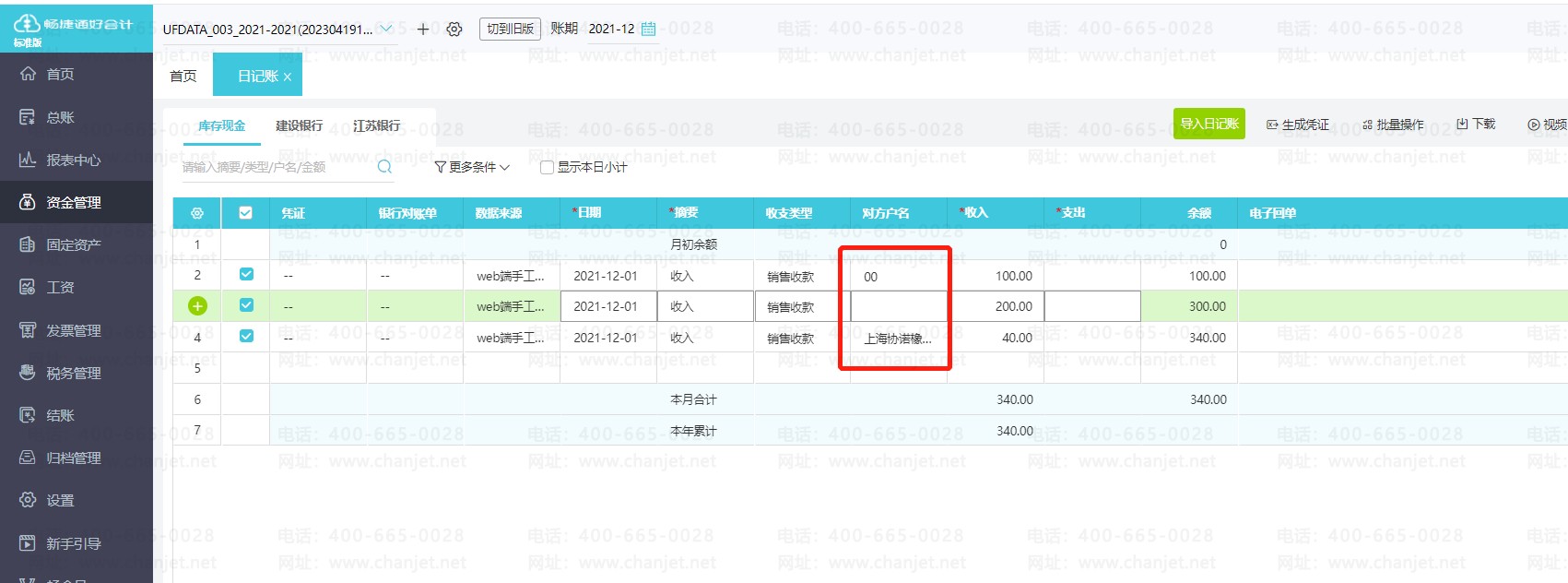This screenshot has height=583, width=1568.
Task: Click the search magnifier icon
Action: coord(384,167)
